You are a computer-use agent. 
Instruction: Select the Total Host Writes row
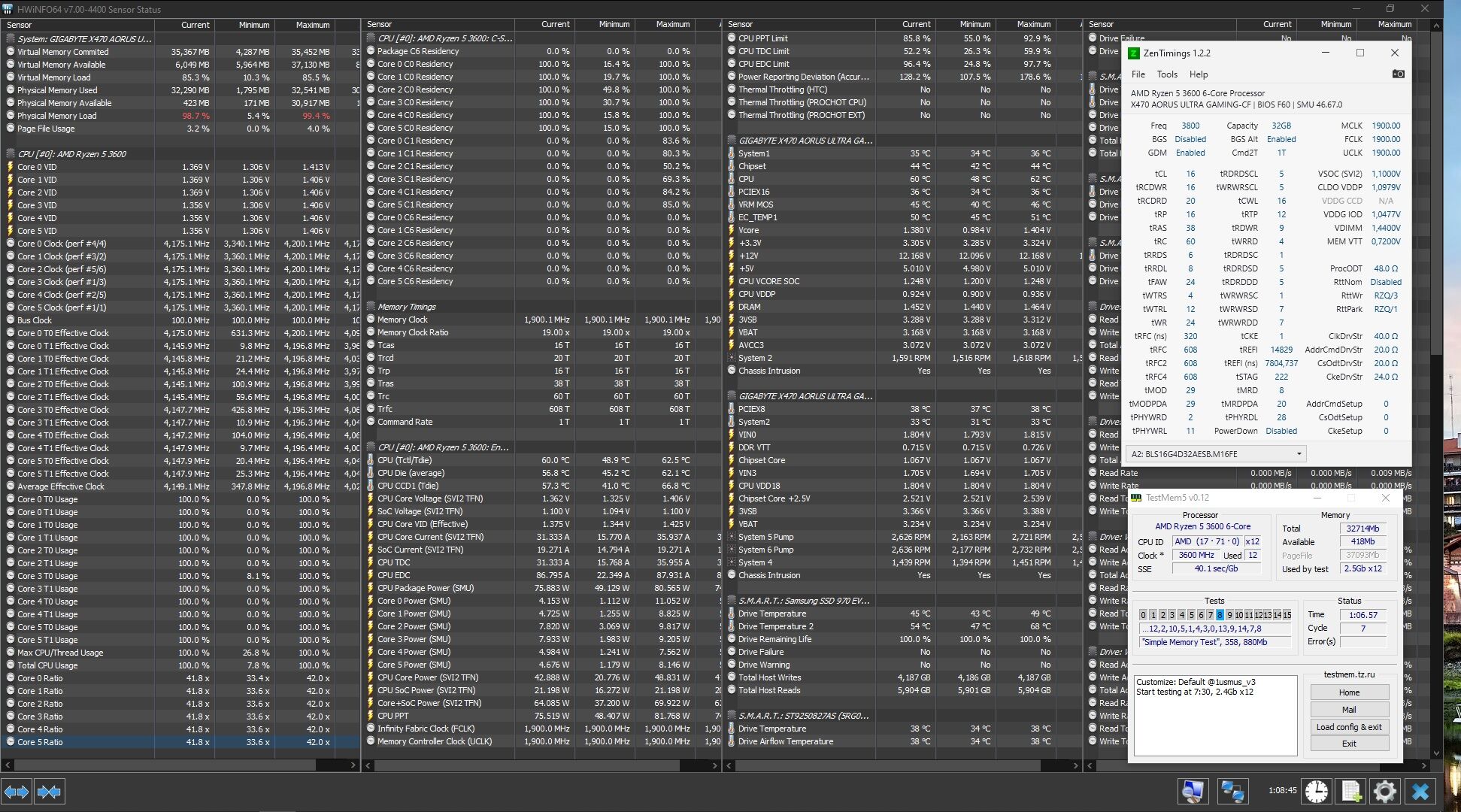(902, 677)
